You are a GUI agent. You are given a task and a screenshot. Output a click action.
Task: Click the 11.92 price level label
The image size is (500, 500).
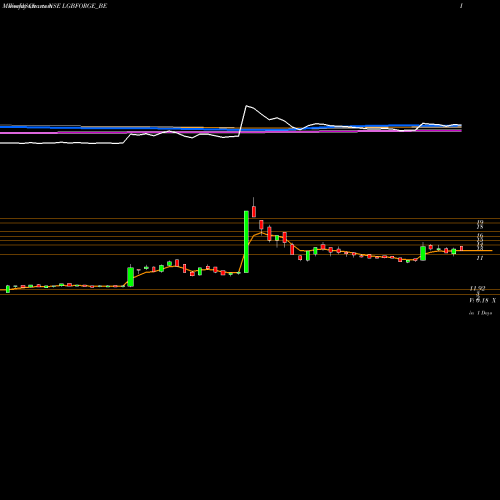click(478, 288)
